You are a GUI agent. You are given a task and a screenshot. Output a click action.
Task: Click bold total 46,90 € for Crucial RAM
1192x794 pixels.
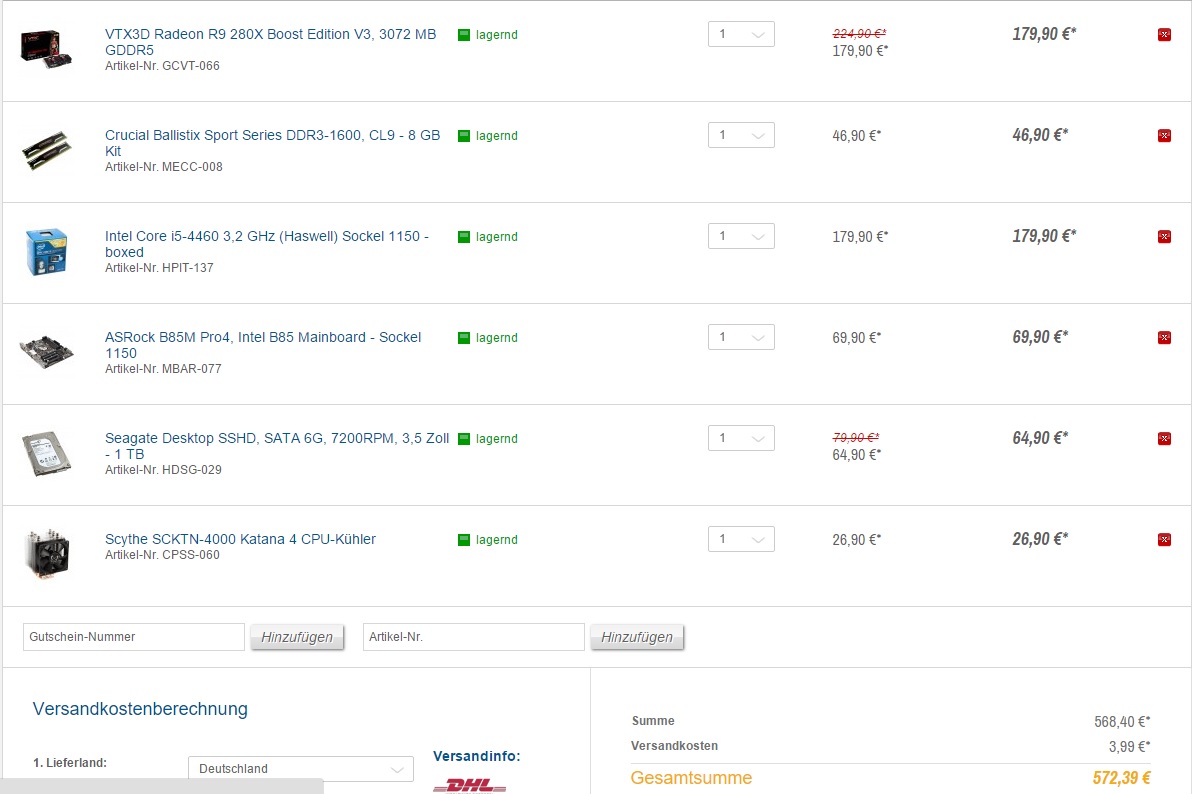pos(1040,135)
